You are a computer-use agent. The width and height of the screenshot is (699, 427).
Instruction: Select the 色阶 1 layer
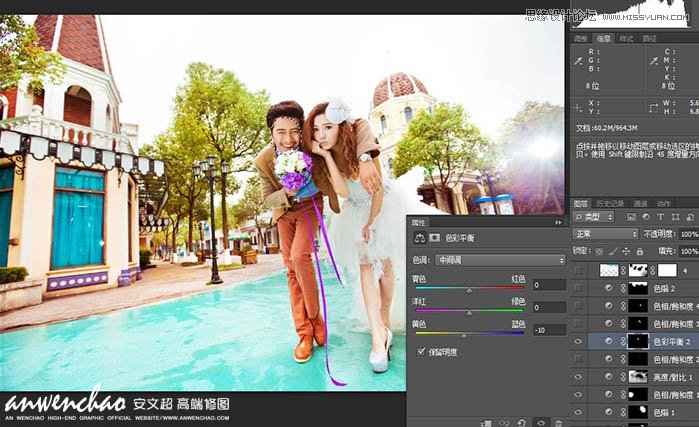666,412
